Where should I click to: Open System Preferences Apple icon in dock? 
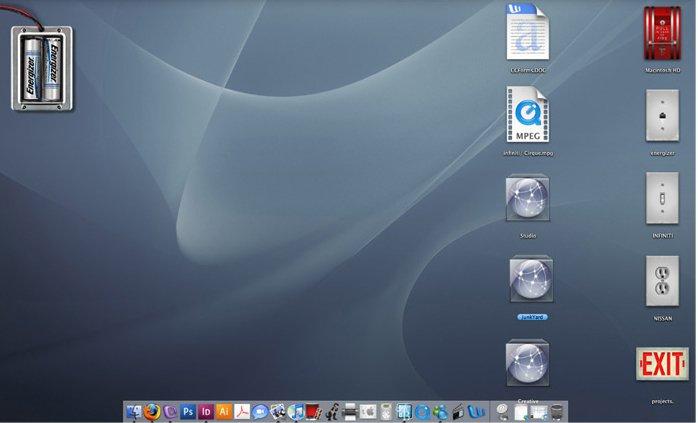pyautogui.click(x=368, y=412)
